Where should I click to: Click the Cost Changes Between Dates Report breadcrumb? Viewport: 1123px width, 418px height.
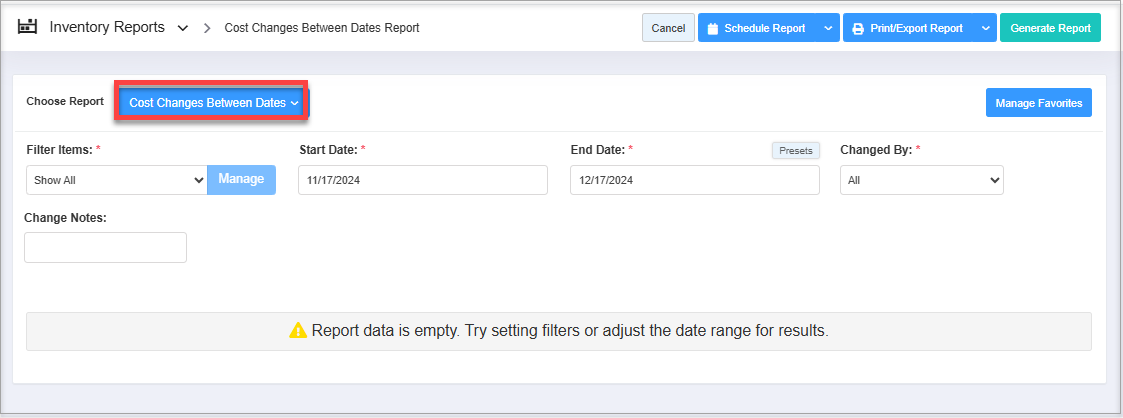click(x=321, y=28)
